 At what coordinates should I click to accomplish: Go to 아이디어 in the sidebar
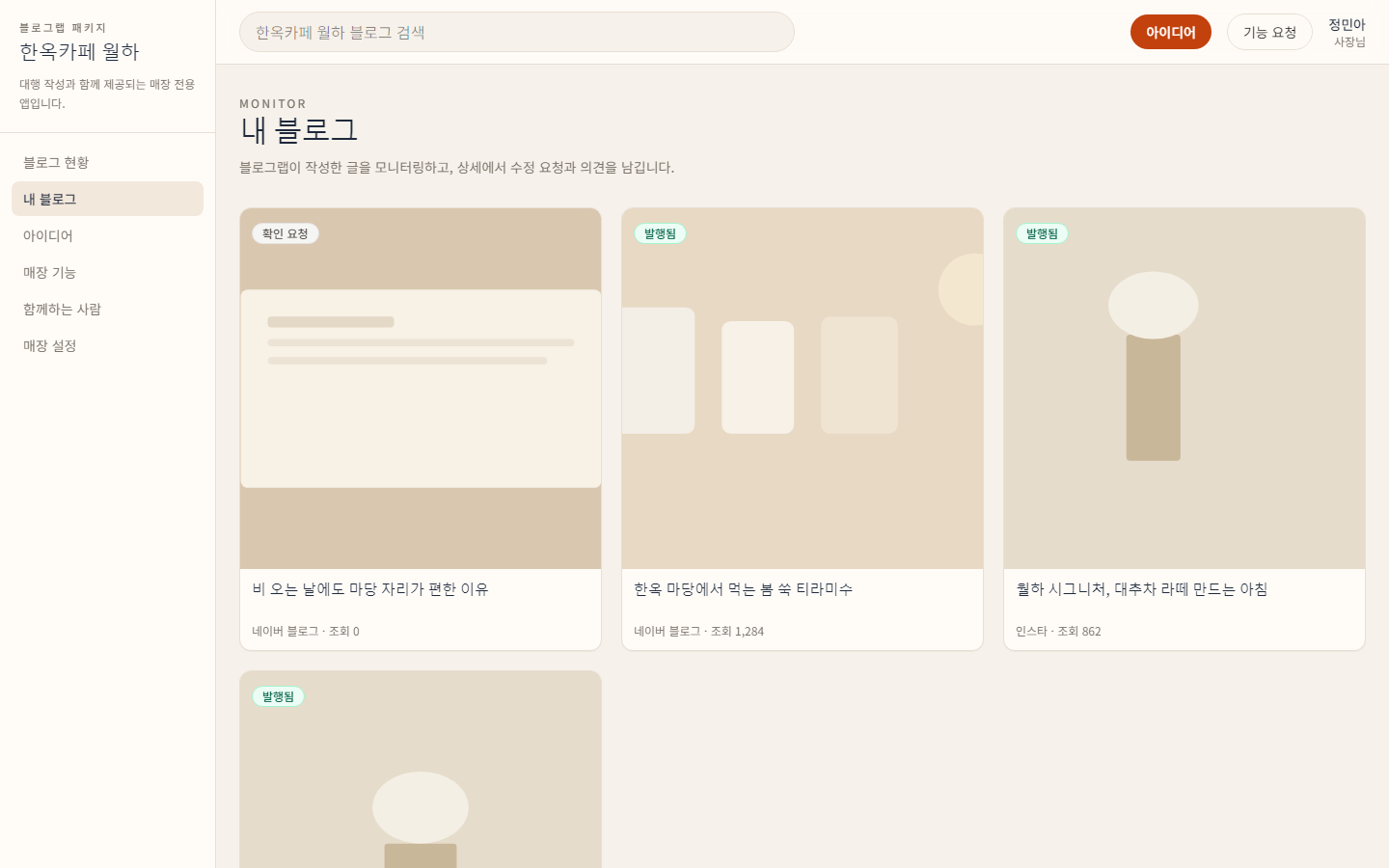click(107, 236)
